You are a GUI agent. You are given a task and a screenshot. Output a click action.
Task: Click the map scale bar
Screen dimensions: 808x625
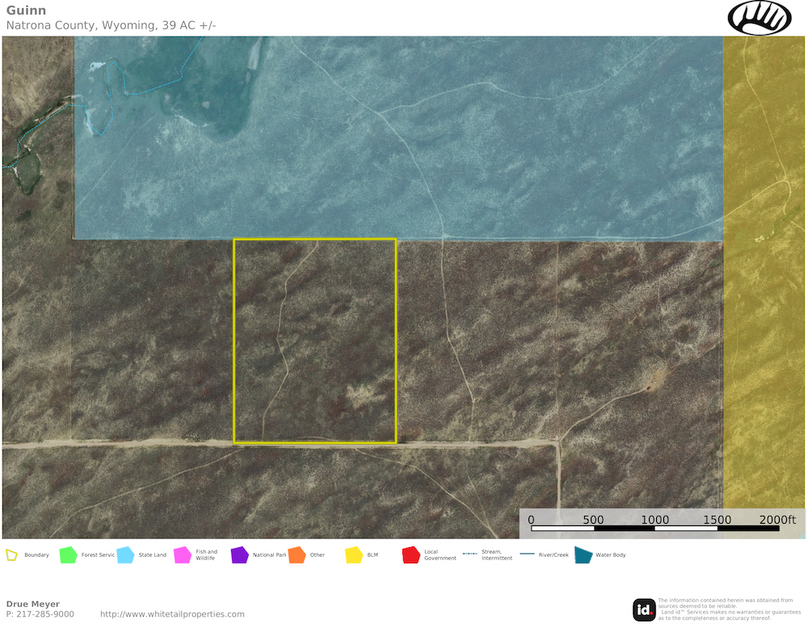tap(655, 527)
